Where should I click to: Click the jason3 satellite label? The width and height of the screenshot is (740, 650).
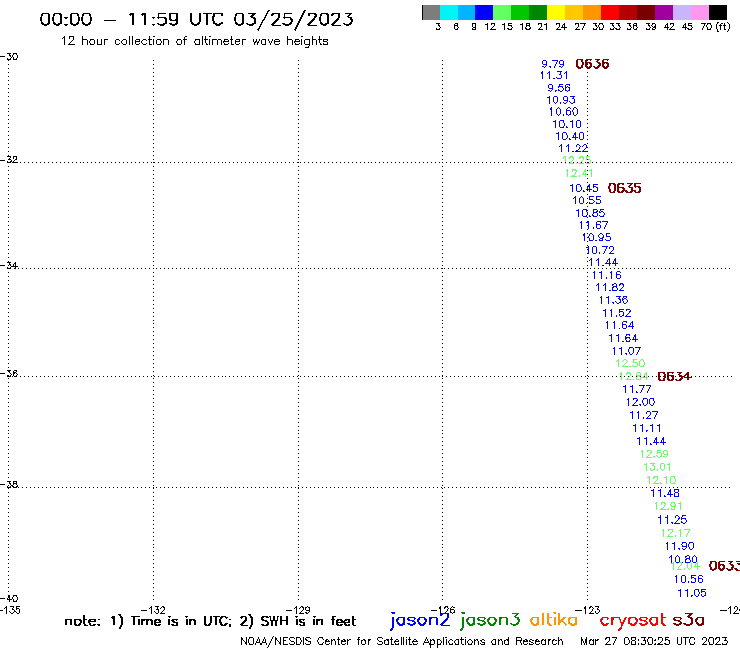coord(490,620)
